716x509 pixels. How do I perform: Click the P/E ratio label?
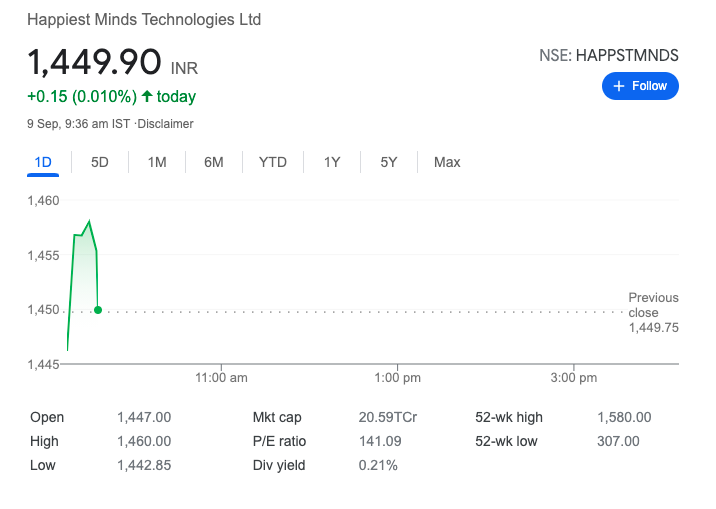point(279,441)
